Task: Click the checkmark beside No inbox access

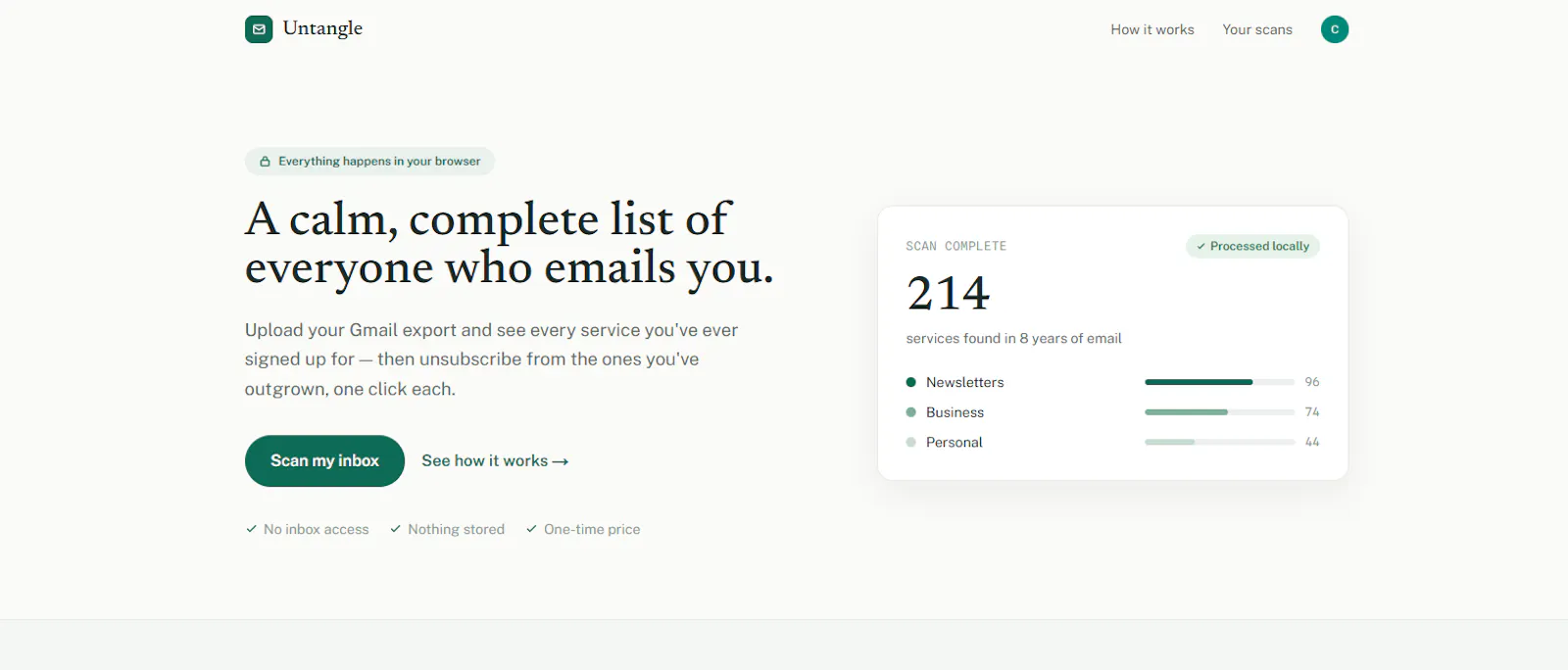Action: pos(251,529)
